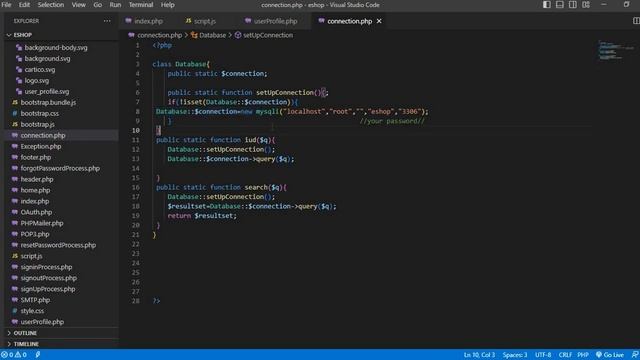Open SMTP.php file
Image resolution: width=640 pixels, height=360 pixels.
[x=35, y=300]
